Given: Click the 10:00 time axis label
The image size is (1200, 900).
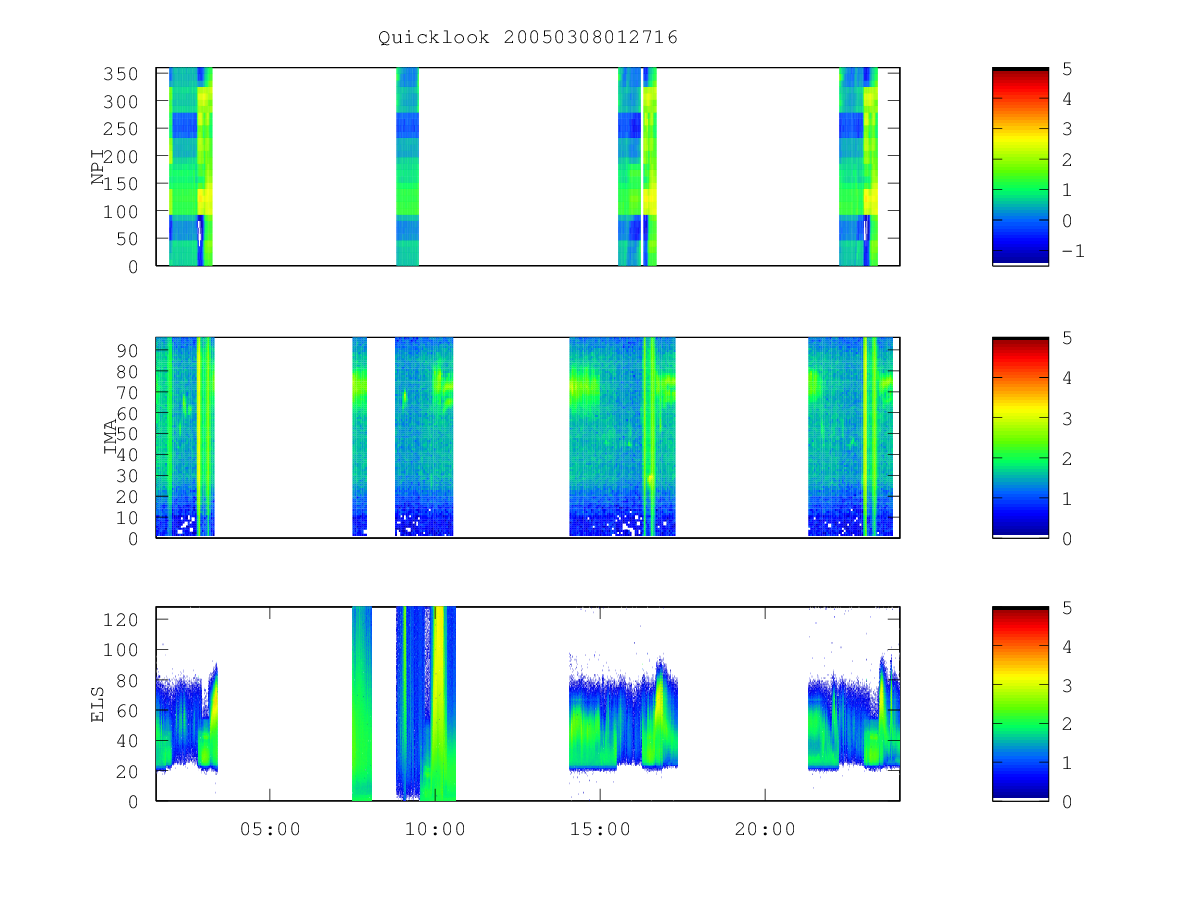Looking at the screenshot, I should tap(435, 829).
